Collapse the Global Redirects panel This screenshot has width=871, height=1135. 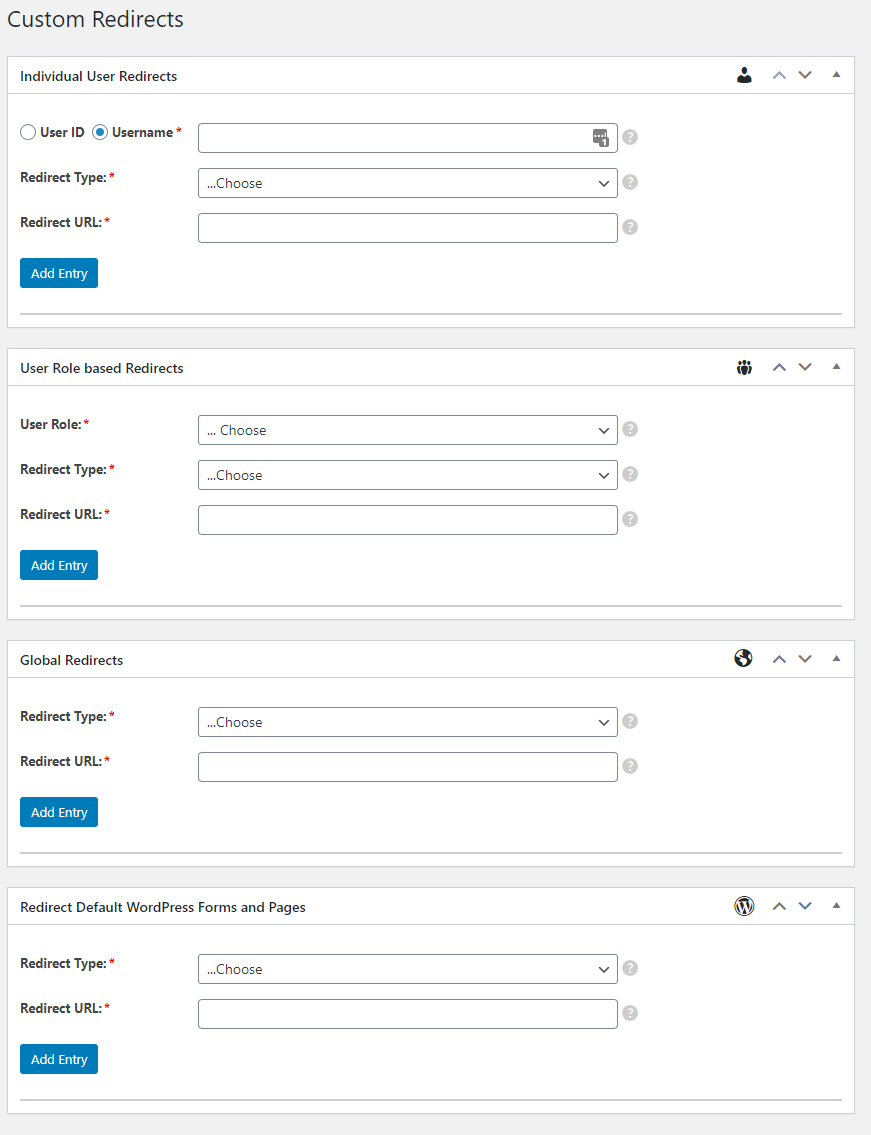coord(836,659)
